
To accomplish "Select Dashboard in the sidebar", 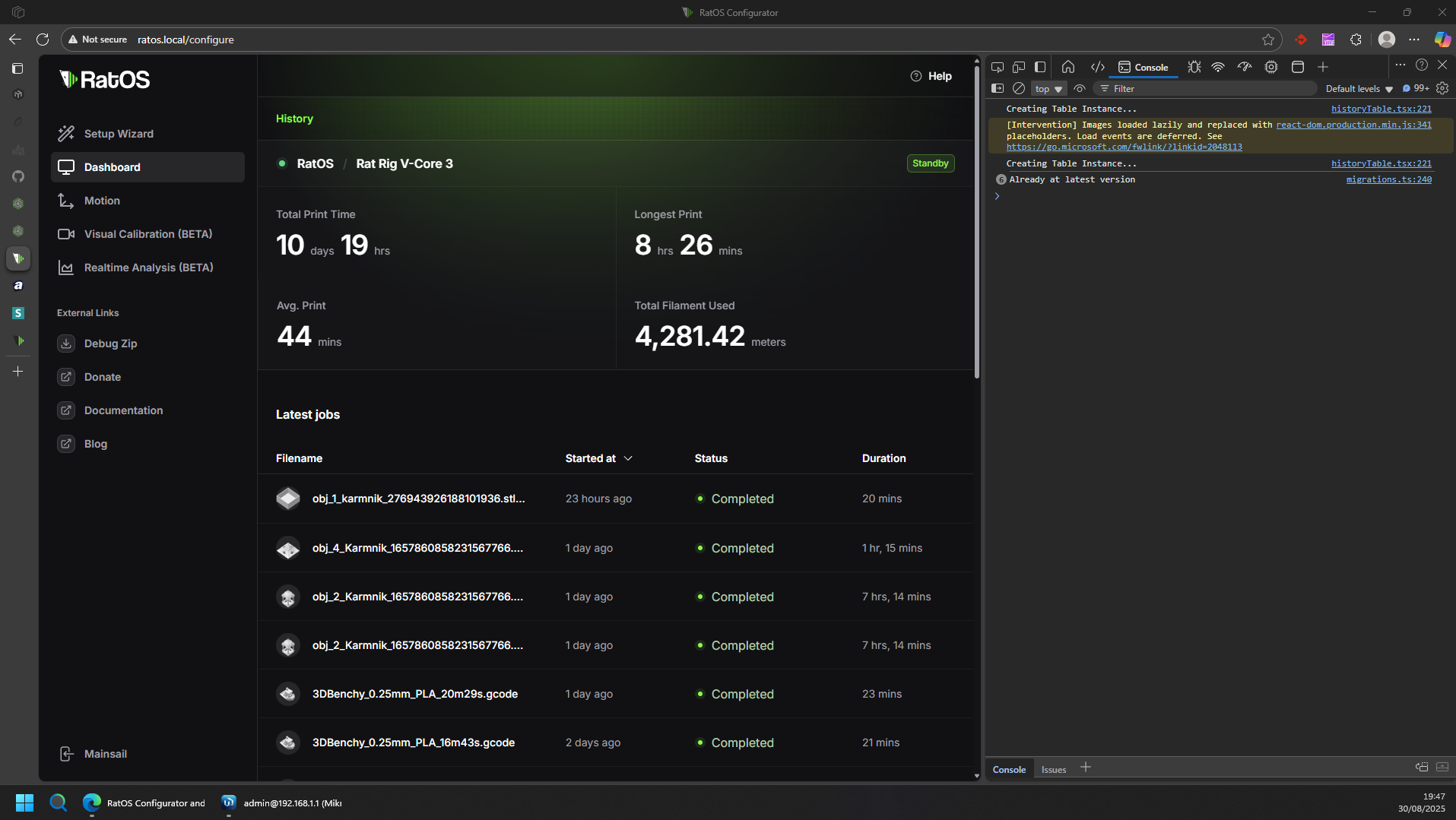I will coord(148,167).
